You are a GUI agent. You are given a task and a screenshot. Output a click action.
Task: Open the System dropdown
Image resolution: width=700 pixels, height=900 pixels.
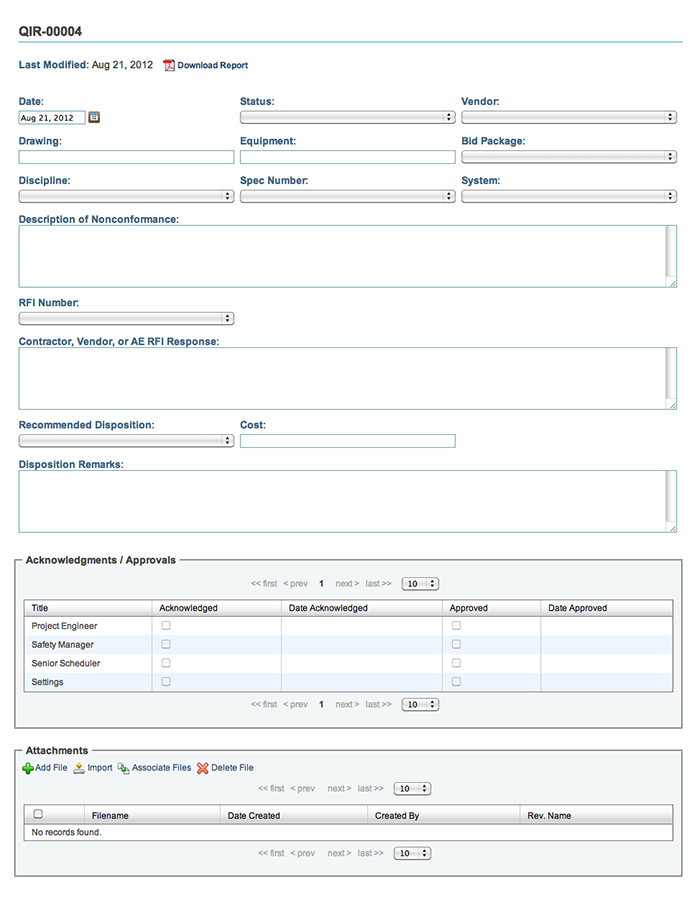pyautogui.click(x=569, y=196)
